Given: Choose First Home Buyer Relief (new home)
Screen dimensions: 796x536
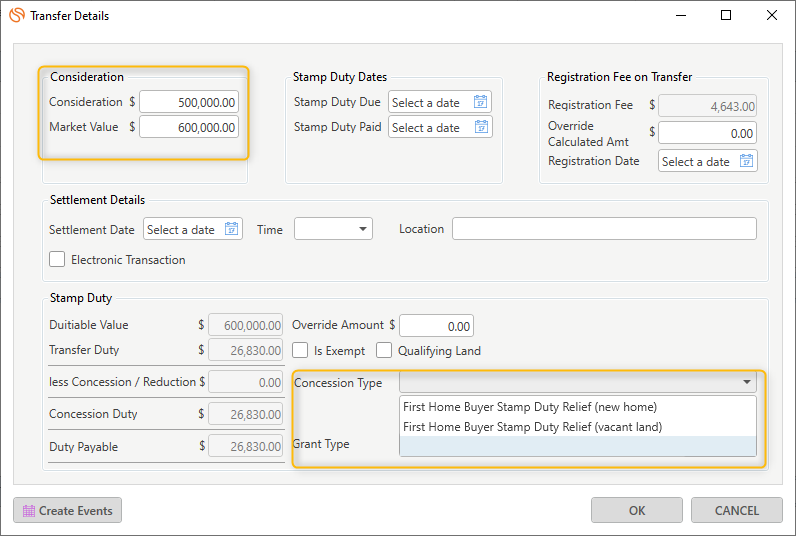Looking at the screenshot, I should coord(577,407).
